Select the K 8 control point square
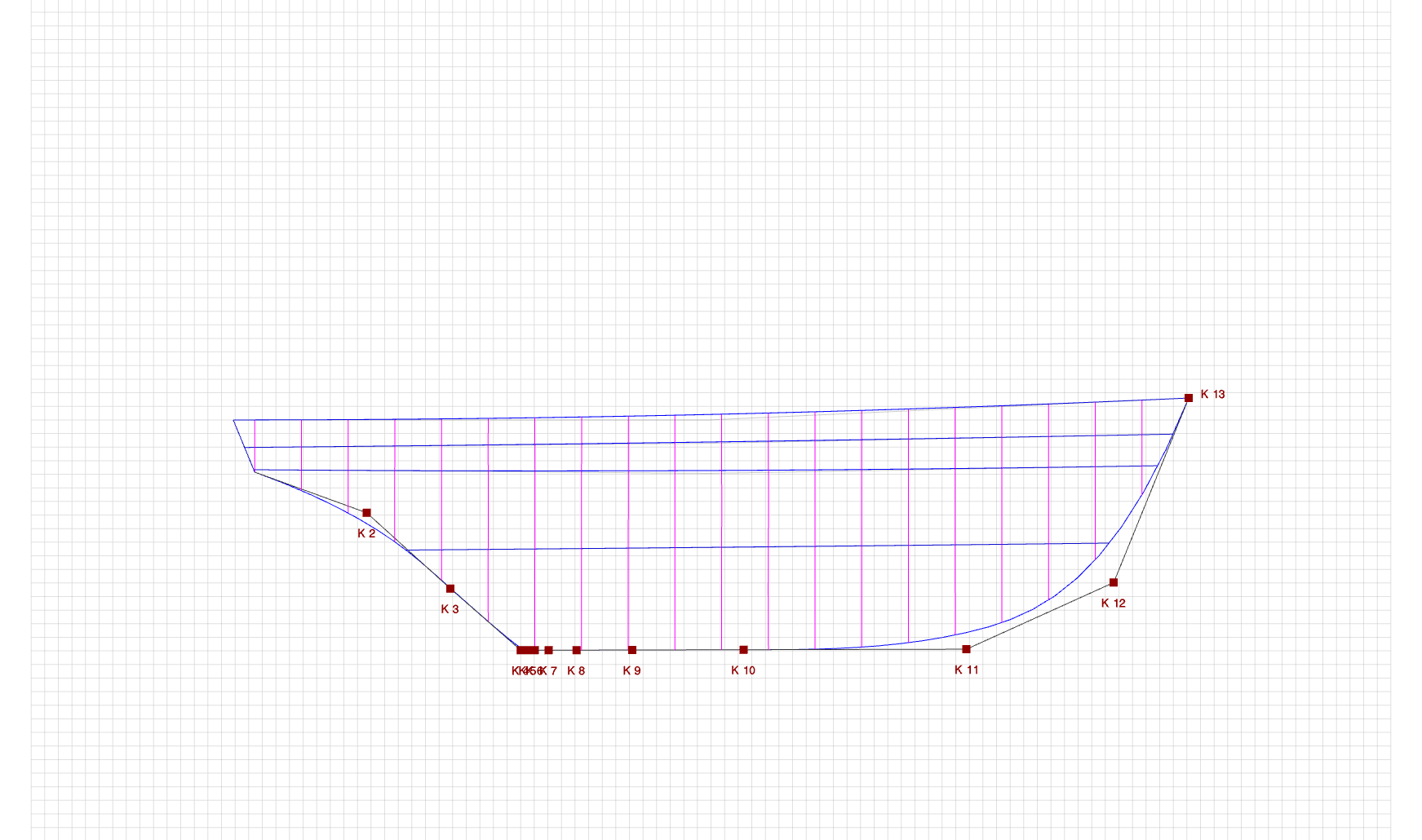Viewport: 1422px width, 840px height. tap(577, 650)
